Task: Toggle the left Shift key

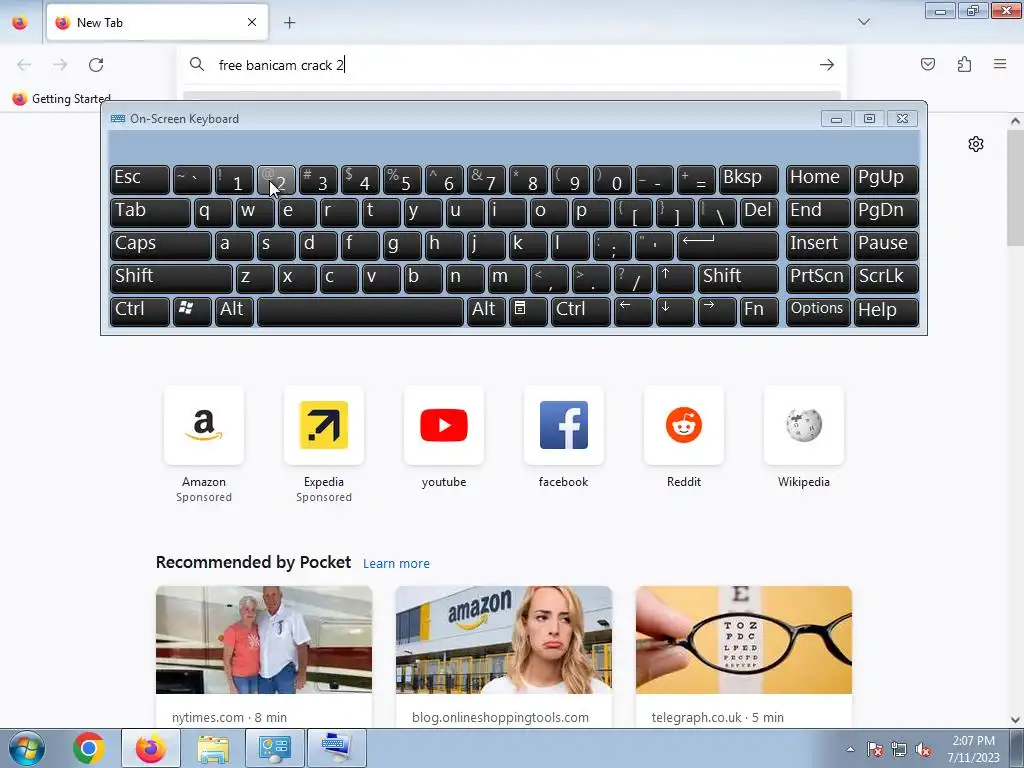Action: tap(171, 278)
